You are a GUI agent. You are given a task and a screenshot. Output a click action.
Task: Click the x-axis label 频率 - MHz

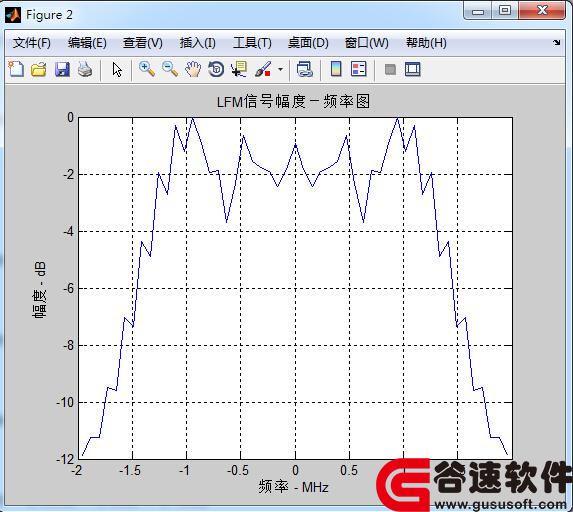(293, 487)
